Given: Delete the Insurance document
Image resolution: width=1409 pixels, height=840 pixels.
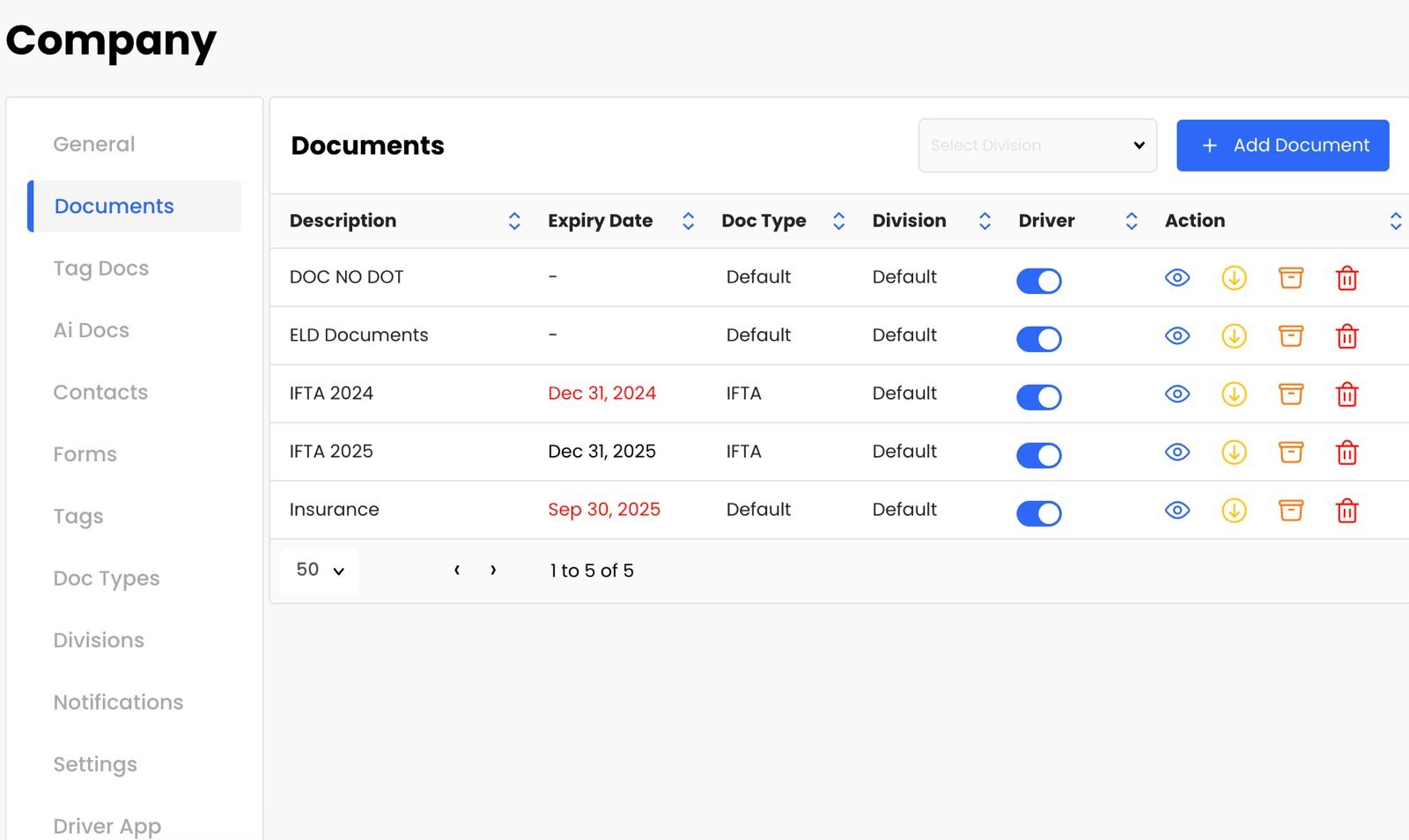Looking at the screenshot, I should 1347,511.
